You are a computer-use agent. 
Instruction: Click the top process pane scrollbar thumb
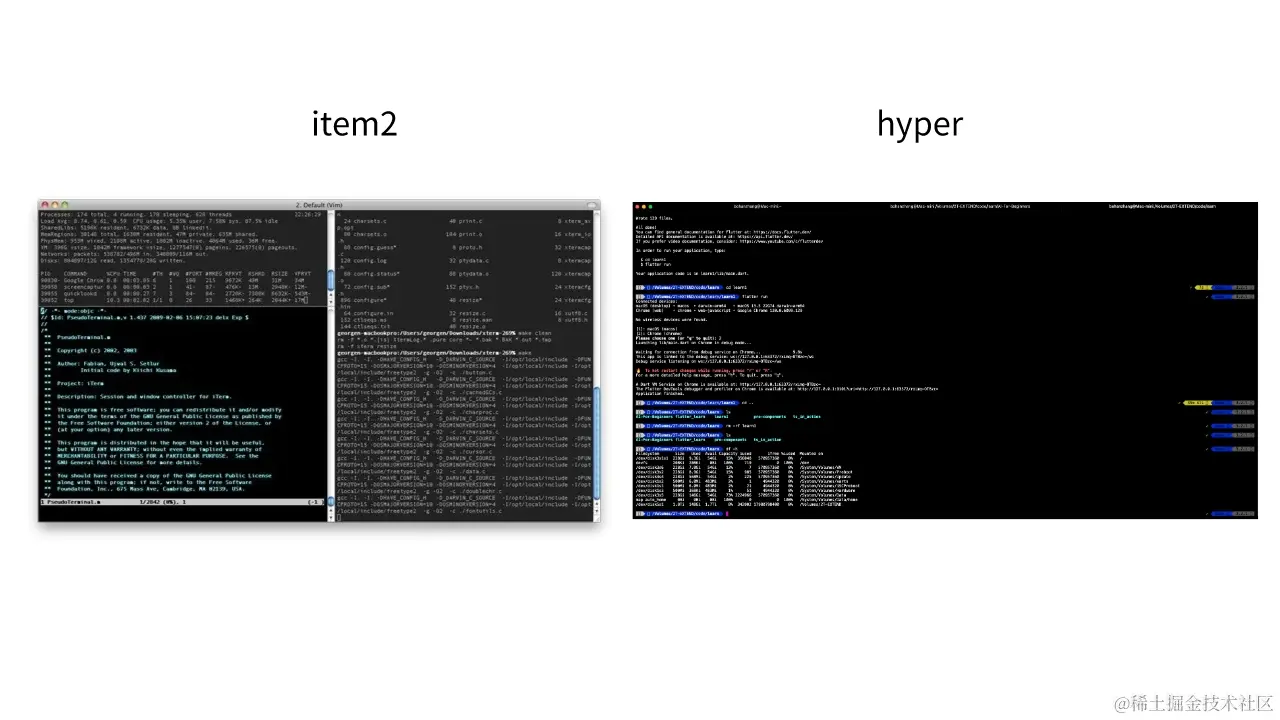[x=330, y=281]
